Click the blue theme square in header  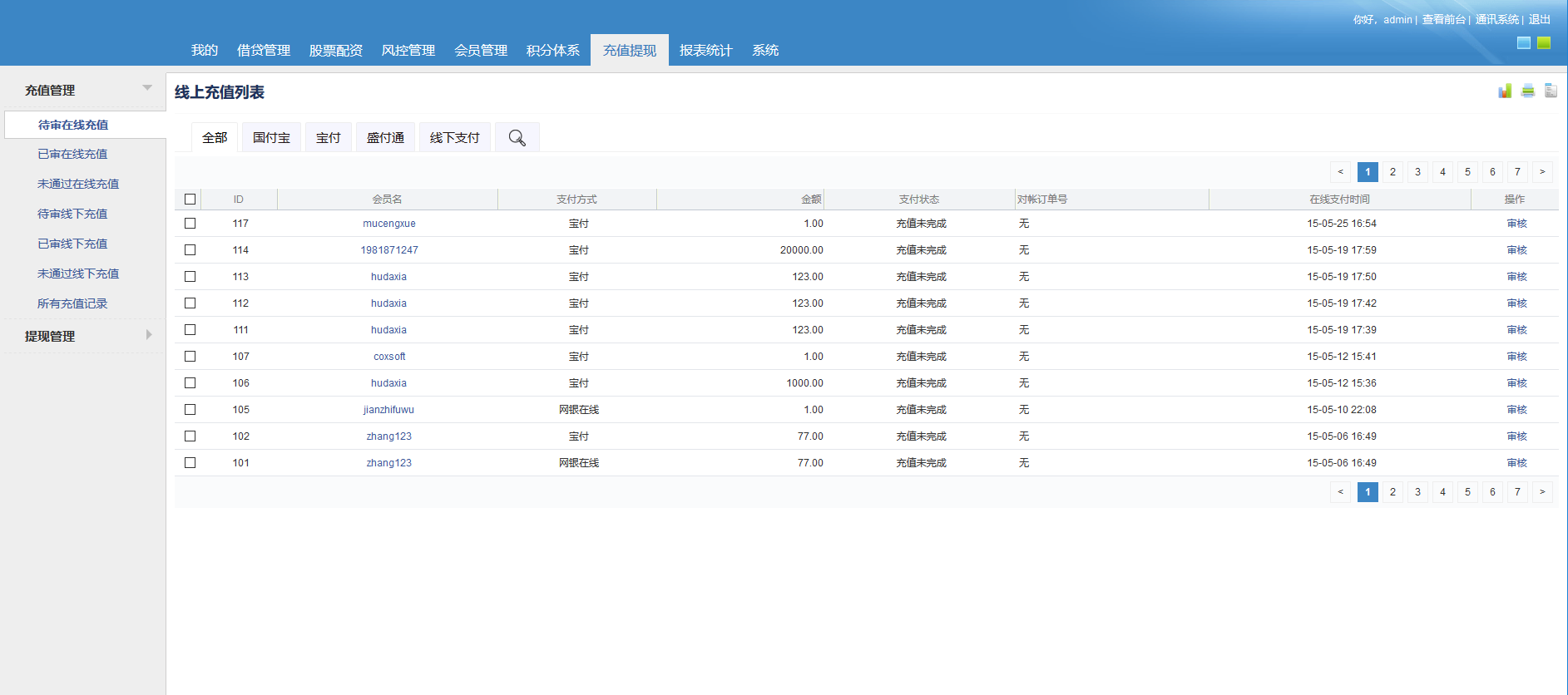coord(1524,43)
